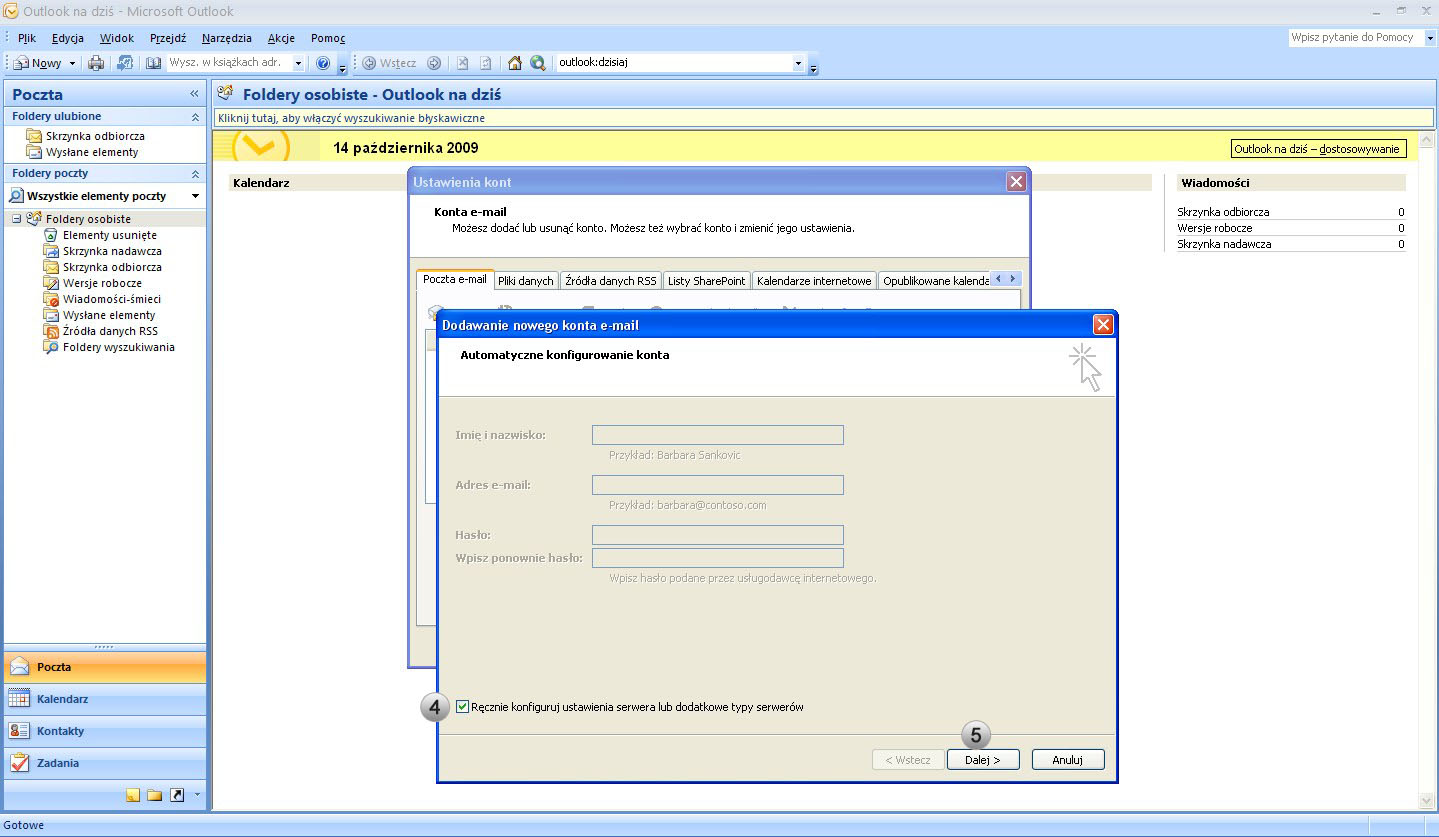This screenshot has width=1439, height=837.
Task: Click the blue Help question mark icon
Action: pos(323,63)
